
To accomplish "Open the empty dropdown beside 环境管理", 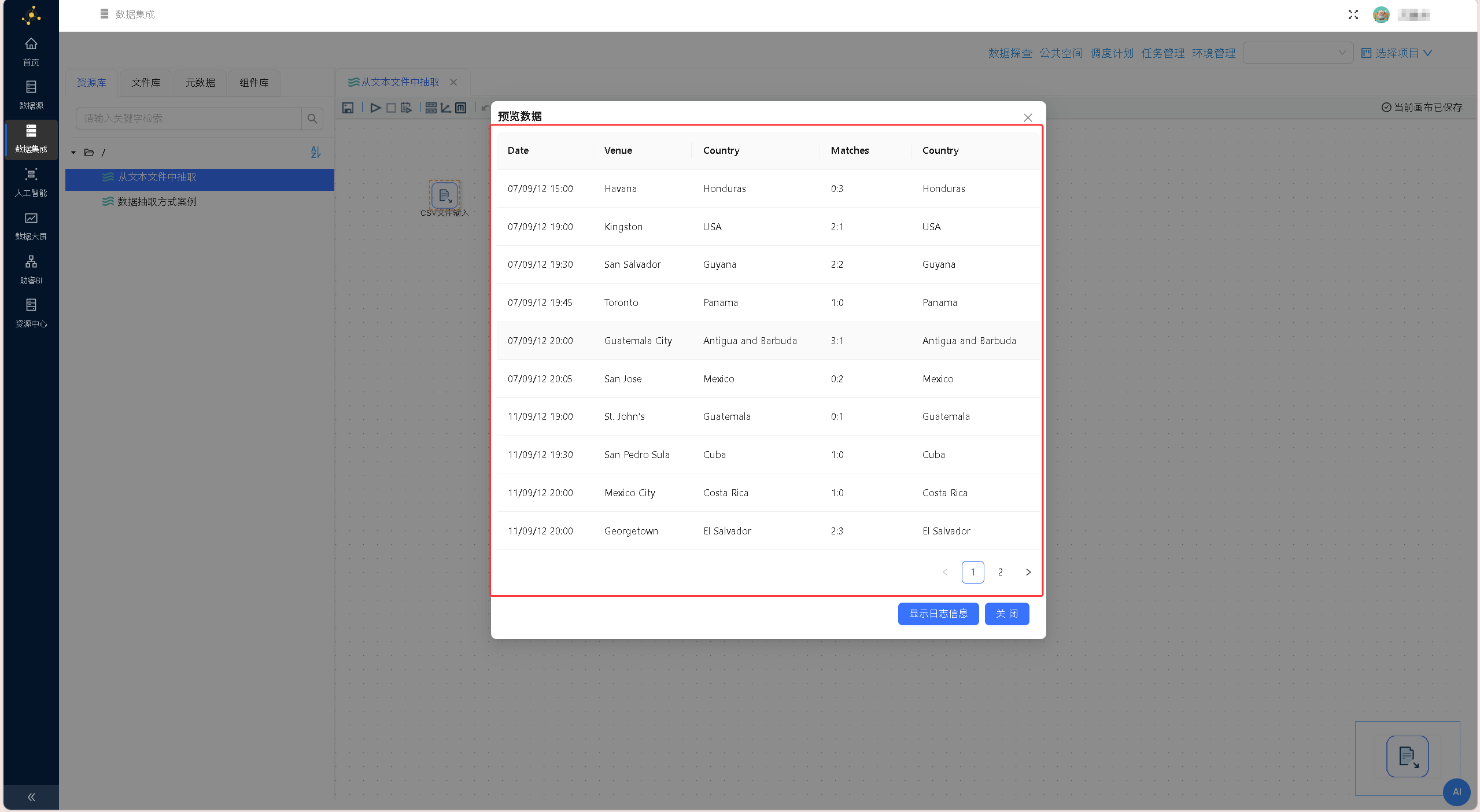I will point(1298,53).
